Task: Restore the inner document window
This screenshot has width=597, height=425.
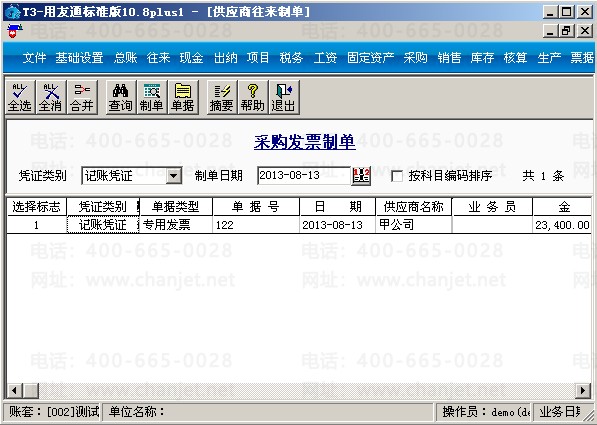Action: 567,30
